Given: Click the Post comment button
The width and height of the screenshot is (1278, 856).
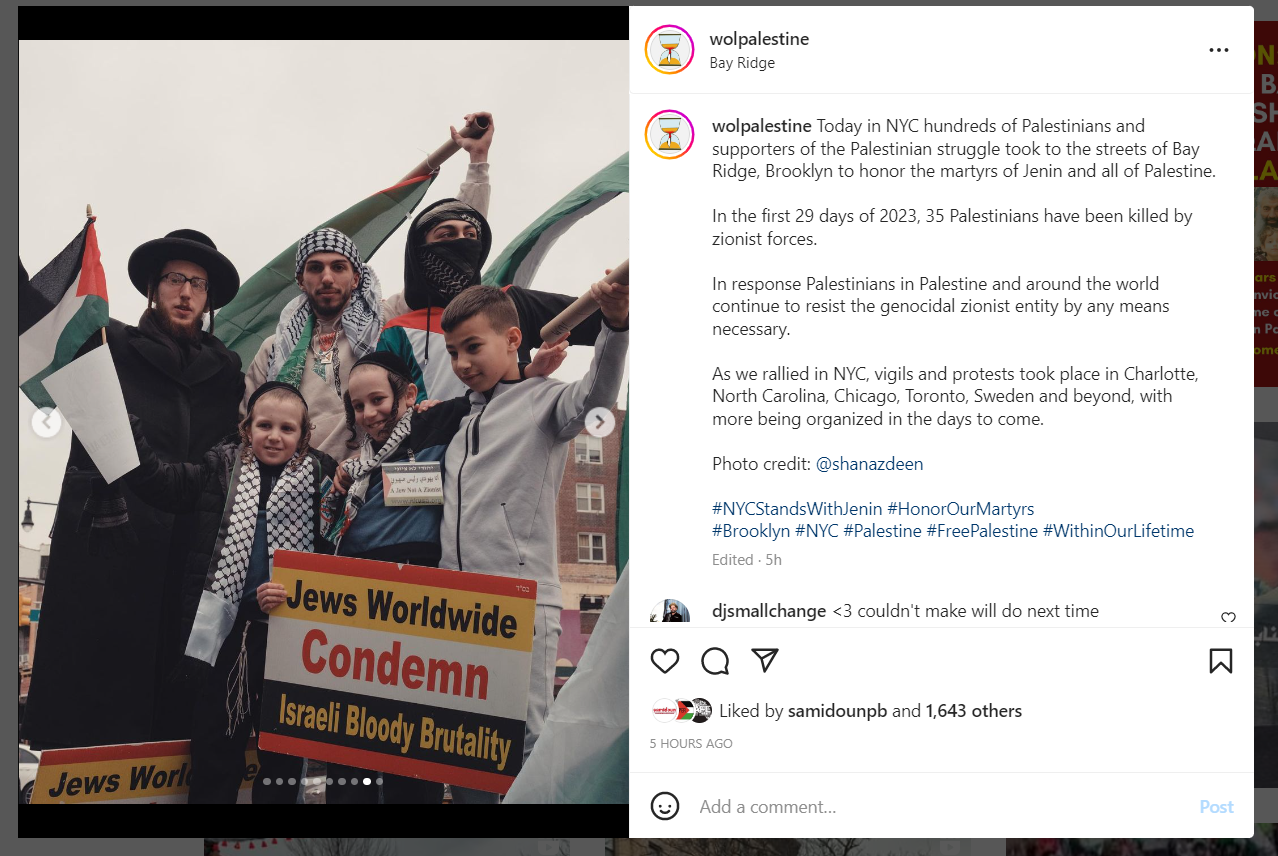Looking at the screenshot, I should click(1216, 806).
